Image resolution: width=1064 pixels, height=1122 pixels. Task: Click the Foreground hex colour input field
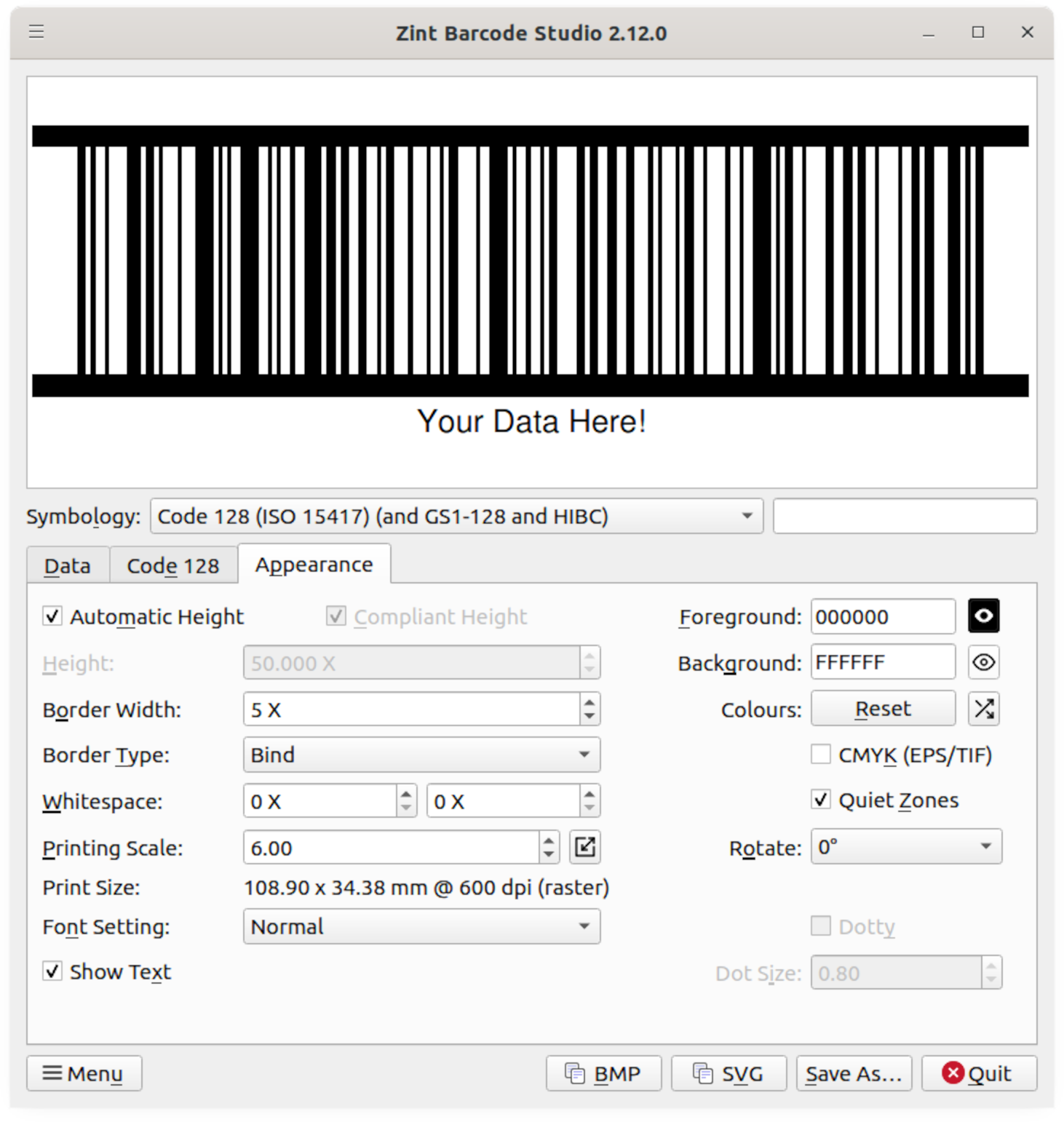(x=882, y=617)
